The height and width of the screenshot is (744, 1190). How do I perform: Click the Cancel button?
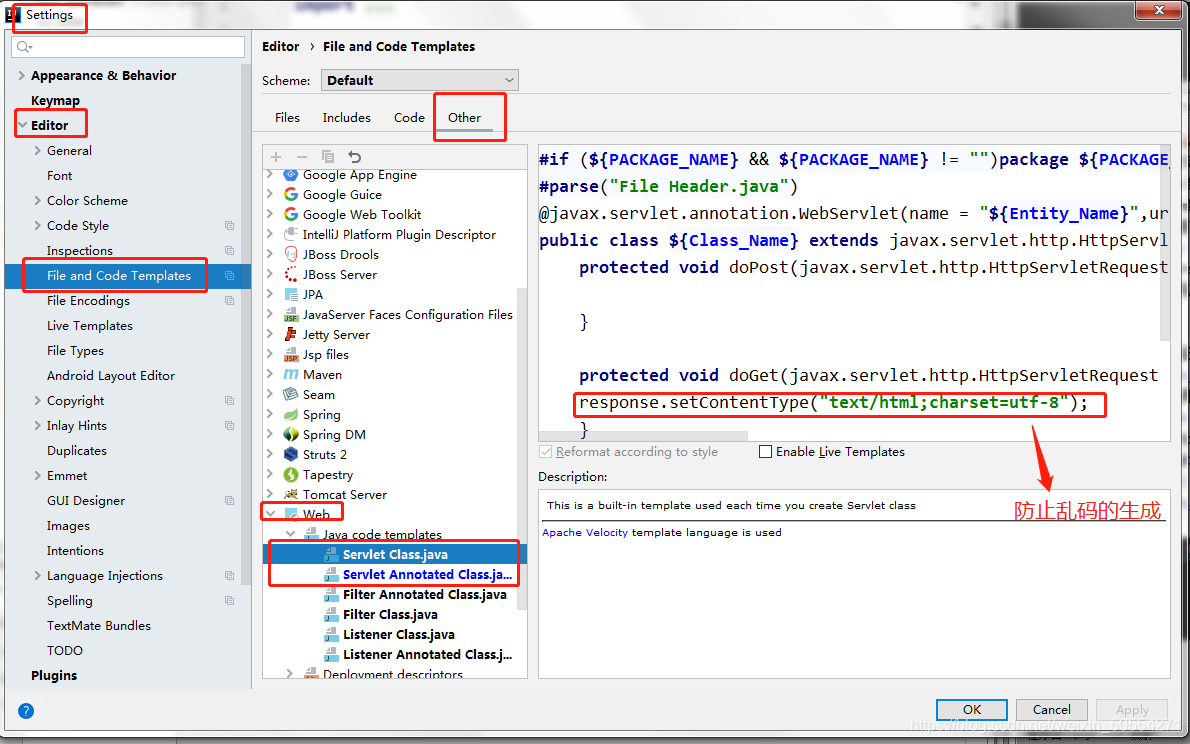click(x=1051, y=710)
